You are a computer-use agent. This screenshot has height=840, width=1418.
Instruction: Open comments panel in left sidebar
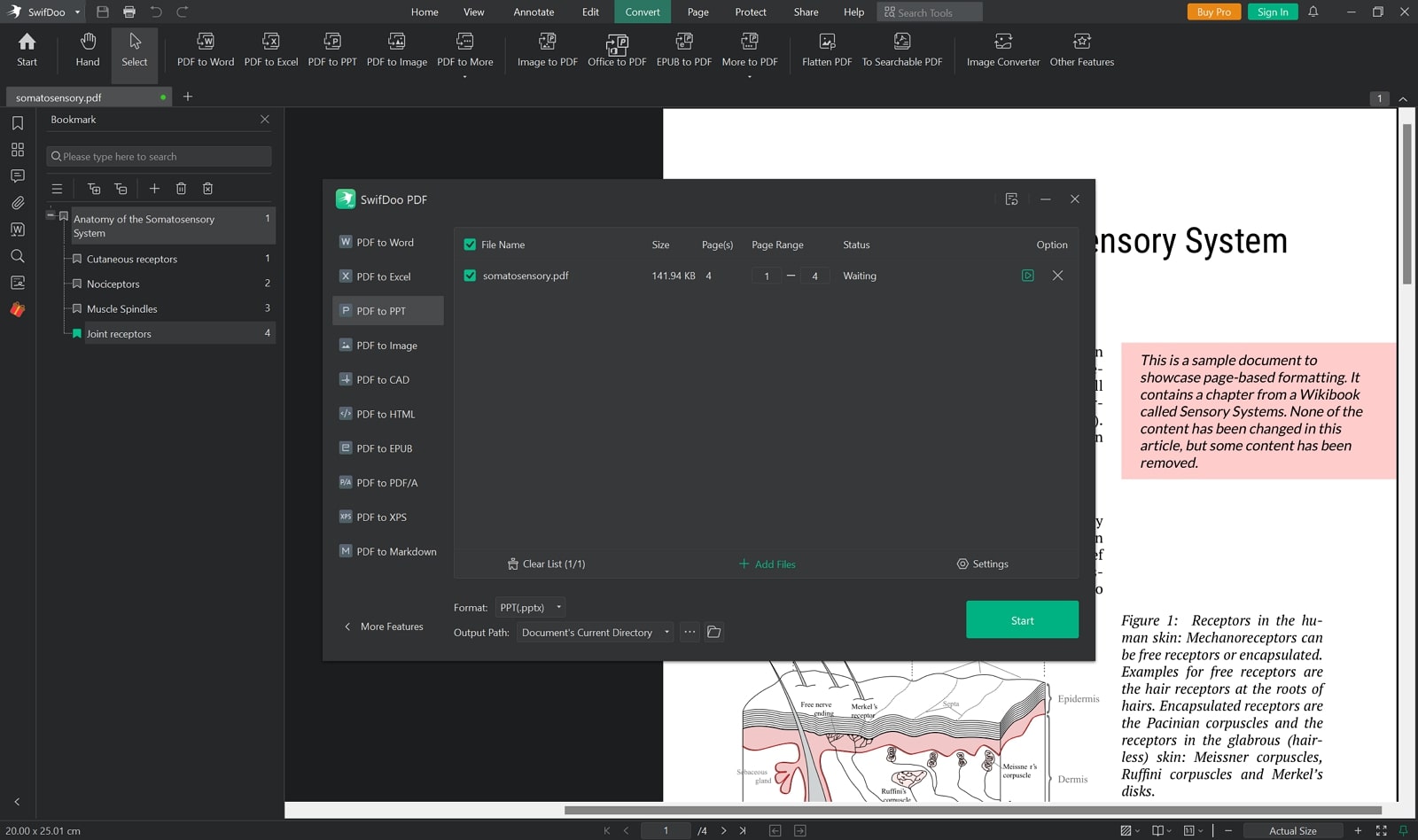(x=18, y=176)
